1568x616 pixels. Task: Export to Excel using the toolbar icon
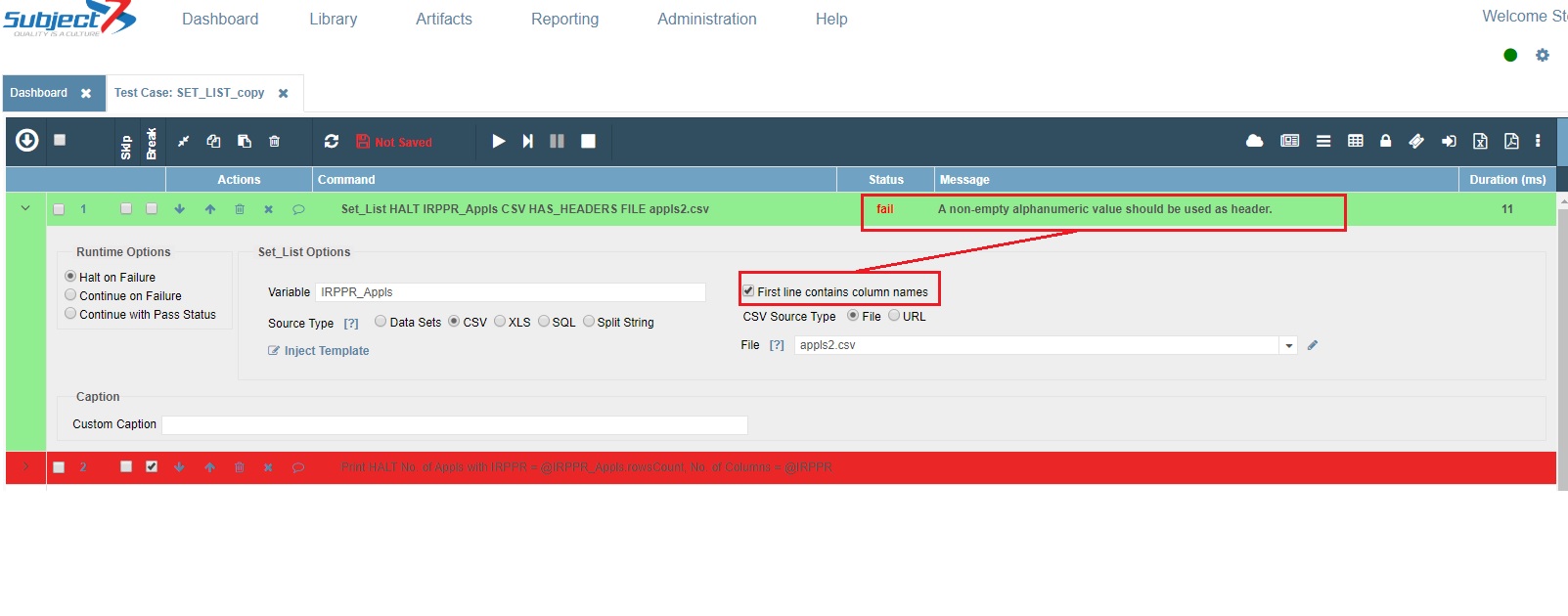pos(1480,141)
